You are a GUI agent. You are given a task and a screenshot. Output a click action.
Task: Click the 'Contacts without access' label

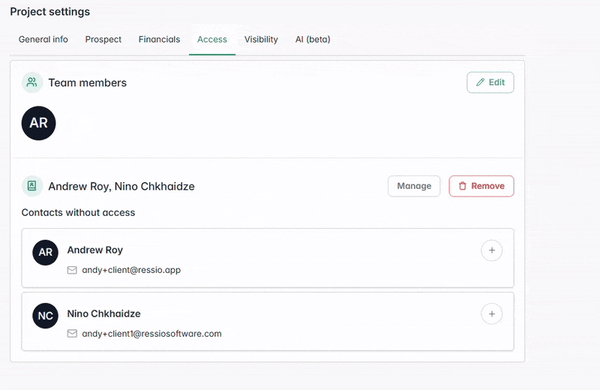click(x=78, y=212)
